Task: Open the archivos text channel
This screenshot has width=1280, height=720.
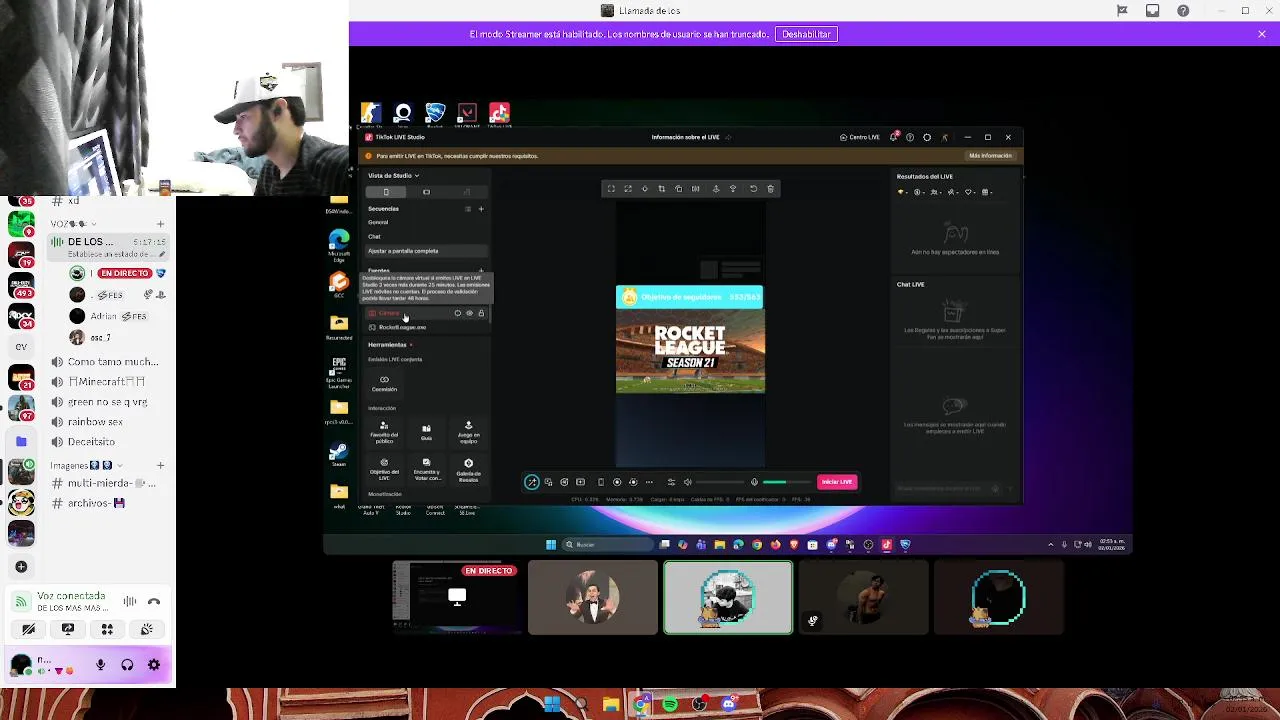Action: coord(108,503)
